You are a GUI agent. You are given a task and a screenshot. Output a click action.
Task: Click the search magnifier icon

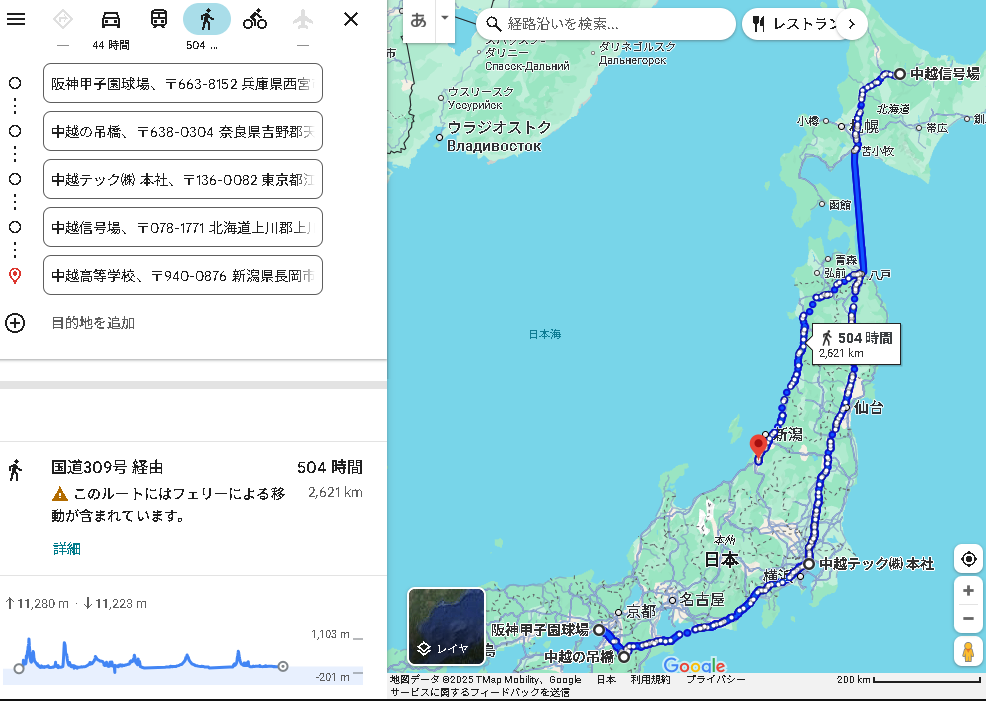[x=494, y=24]
